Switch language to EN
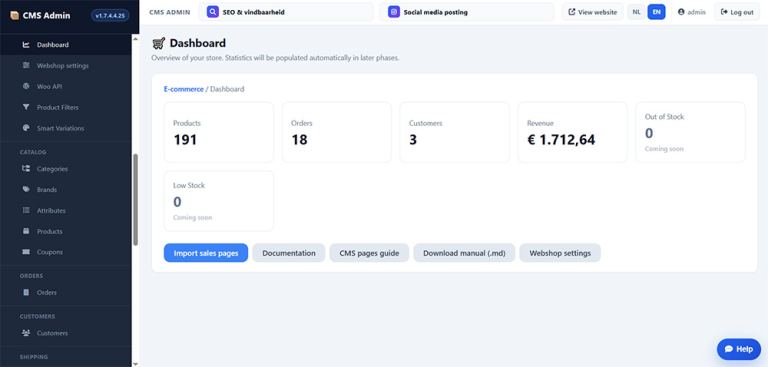The width and height of the screenshot is (768, 367). (x=656, y=12)
